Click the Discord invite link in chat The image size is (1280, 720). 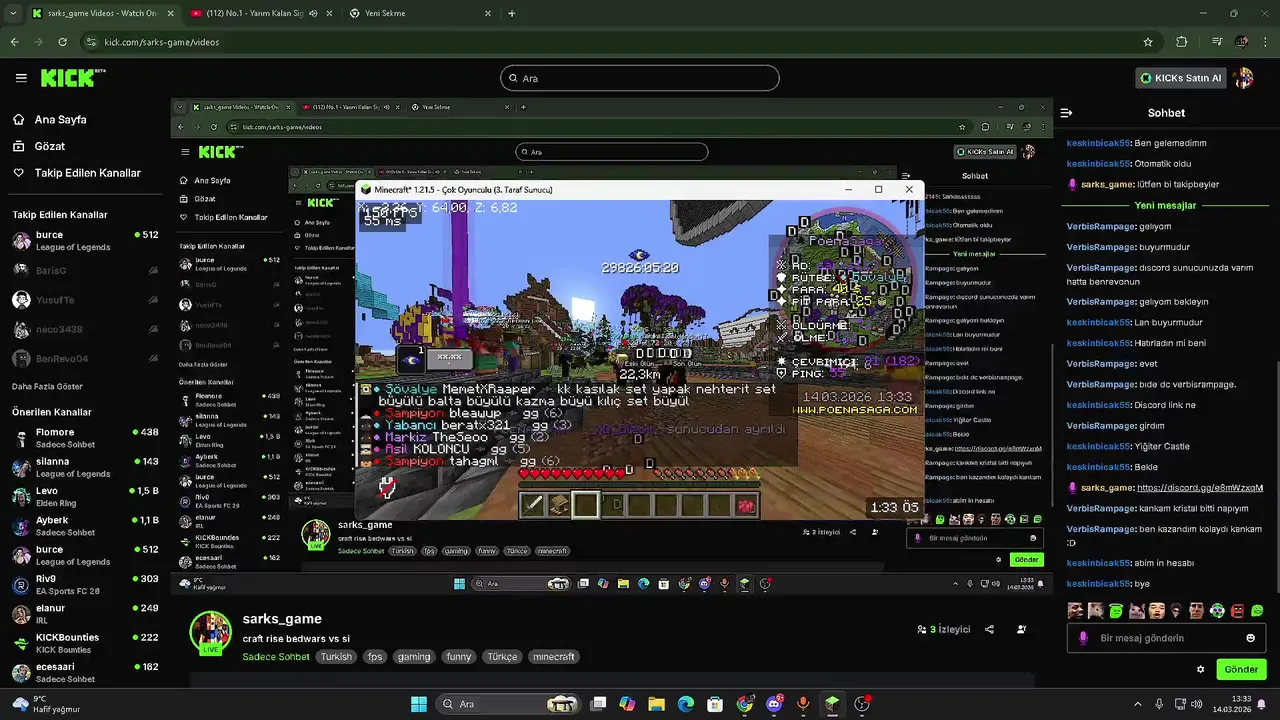click(1200, 488)
